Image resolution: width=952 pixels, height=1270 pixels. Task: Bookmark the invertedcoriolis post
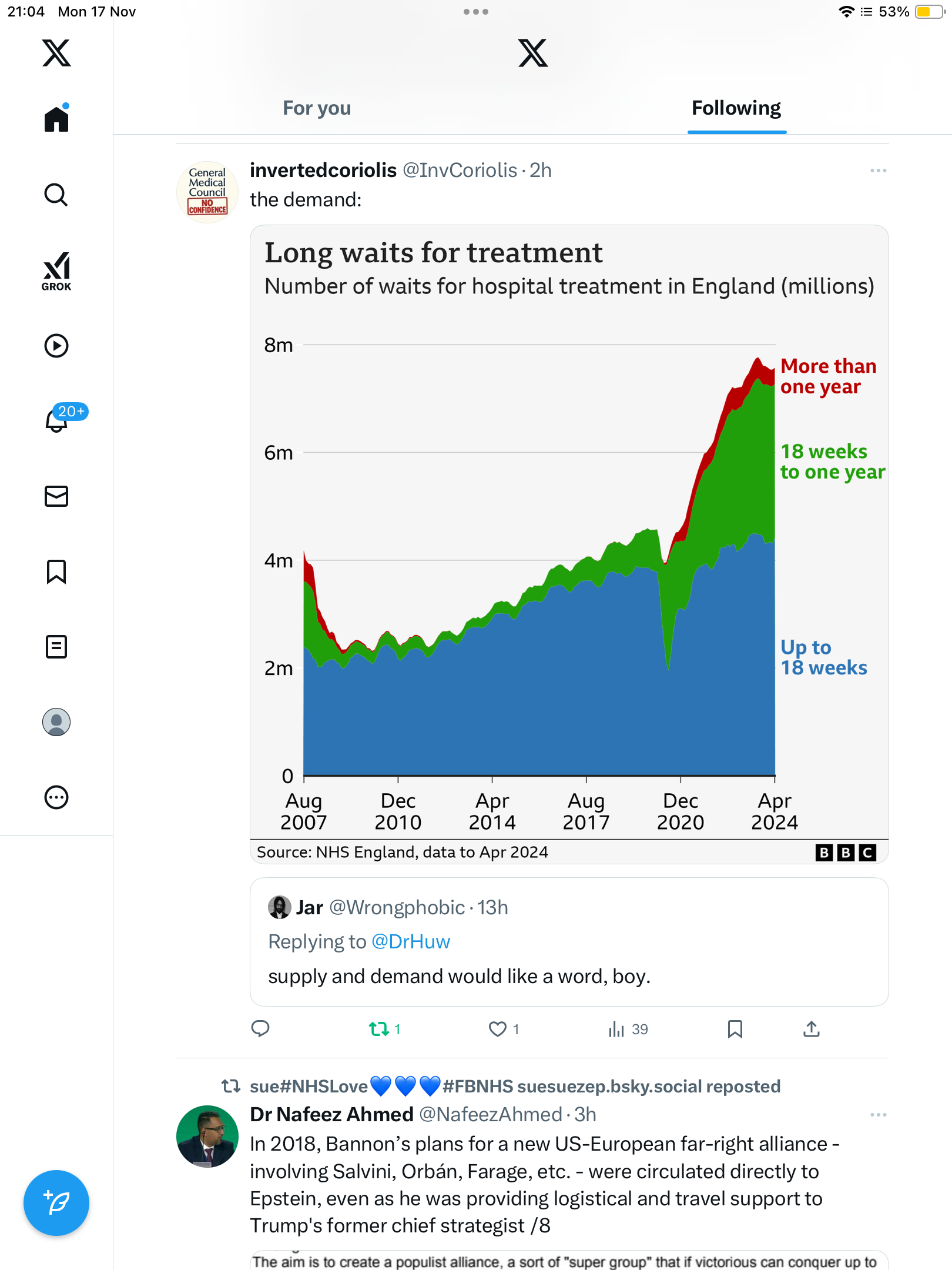pos(735,1029)
